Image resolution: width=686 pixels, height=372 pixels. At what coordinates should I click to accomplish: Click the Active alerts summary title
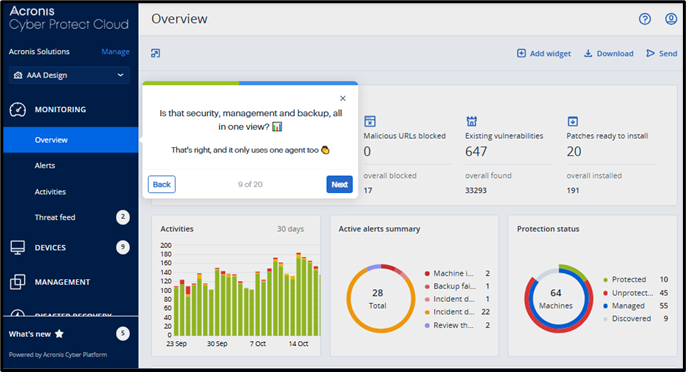[379, 229]
